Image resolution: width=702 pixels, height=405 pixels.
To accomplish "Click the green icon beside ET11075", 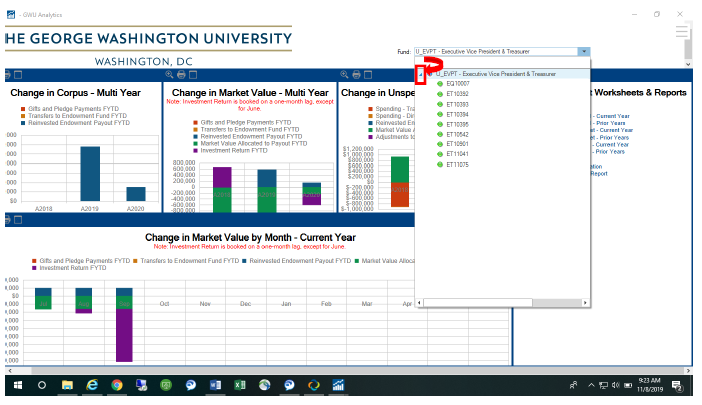I will click(440, 165).
